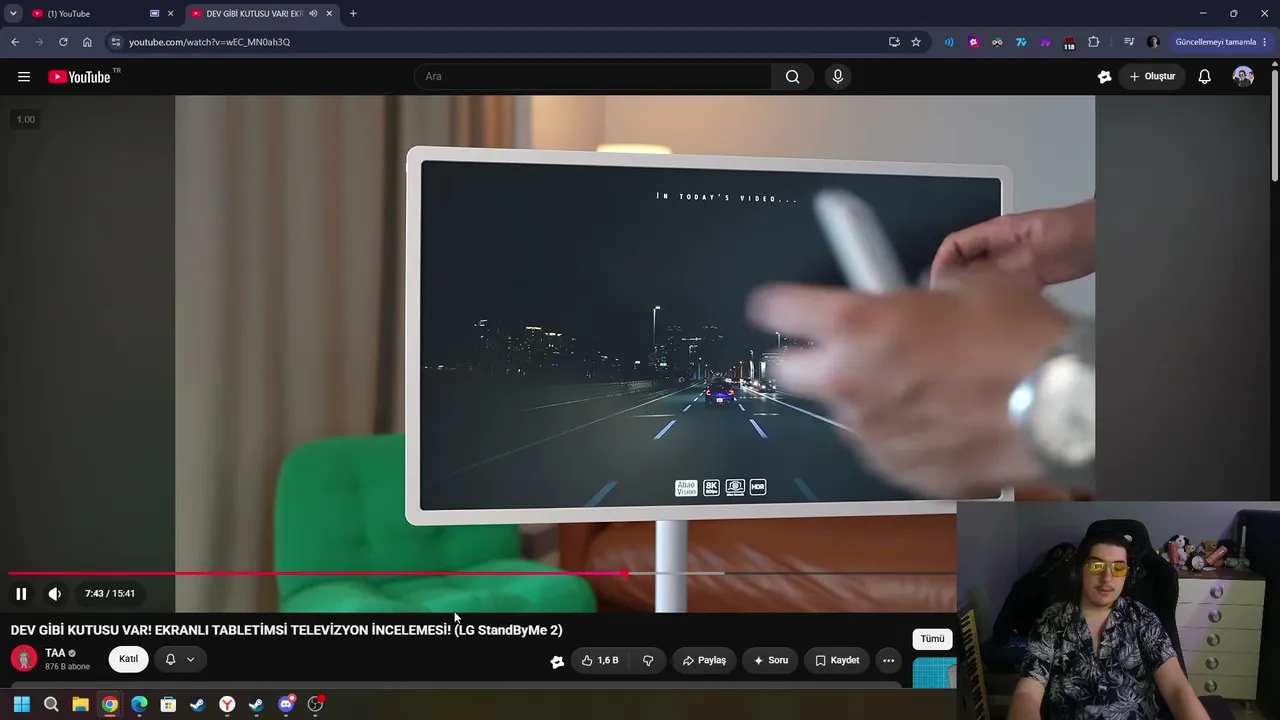Open the TAA channel avatar
Screen dimensions: 1280x720
[x=24, y=659]
